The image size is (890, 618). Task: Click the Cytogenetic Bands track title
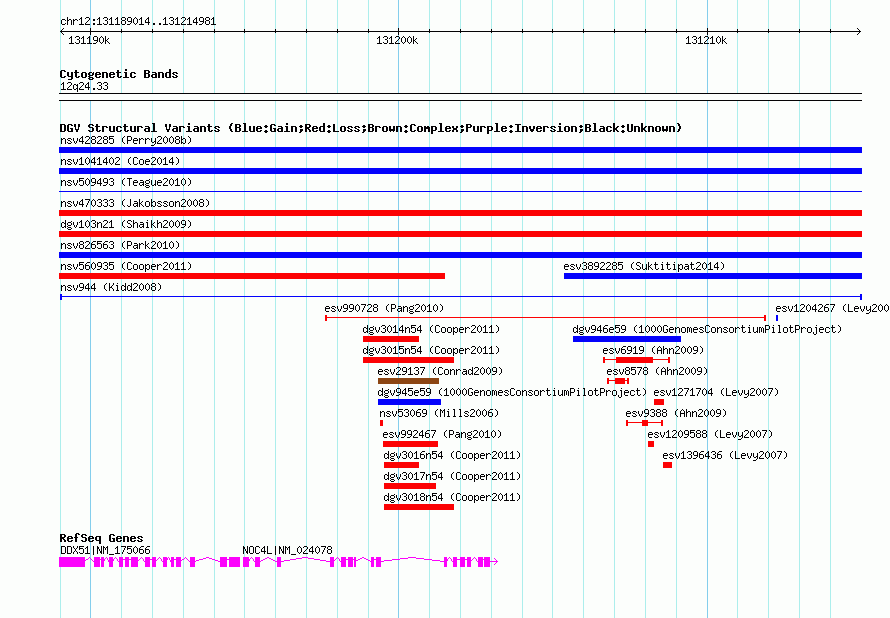coord(119,74)
